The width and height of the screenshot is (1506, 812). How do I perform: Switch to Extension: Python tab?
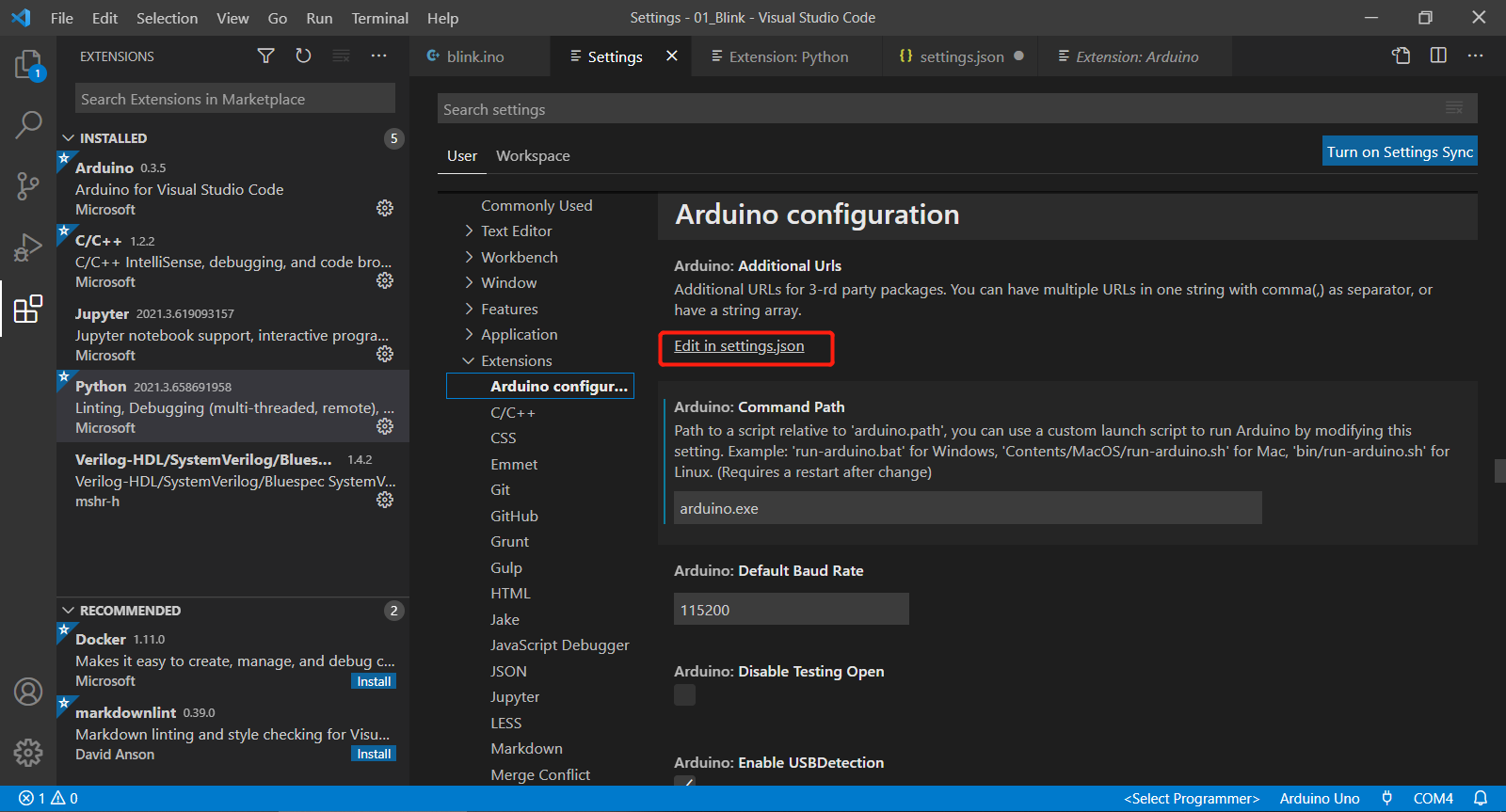(789, 56)
